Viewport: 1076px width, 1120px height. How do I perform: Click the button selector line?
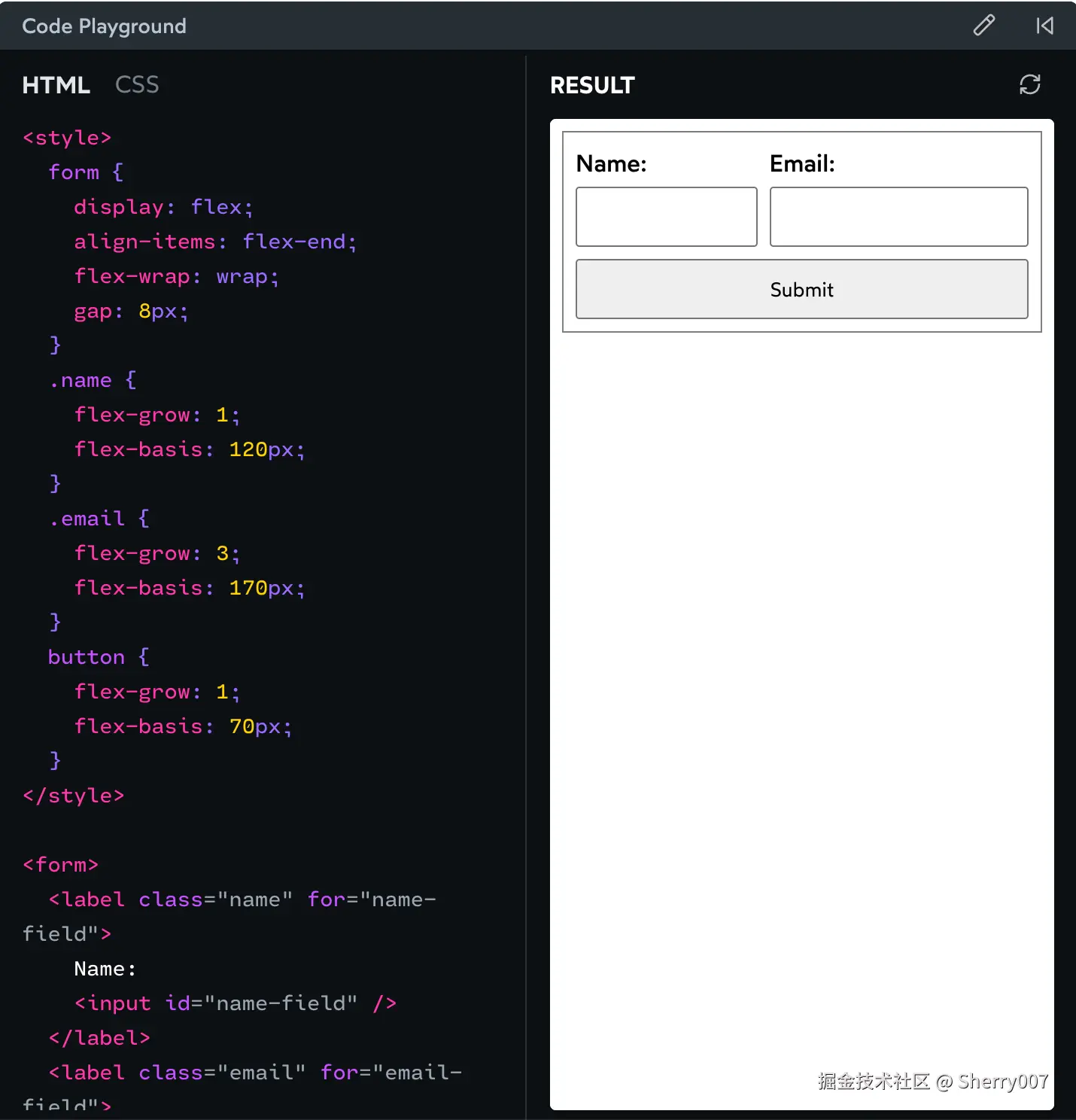[99, 657]
